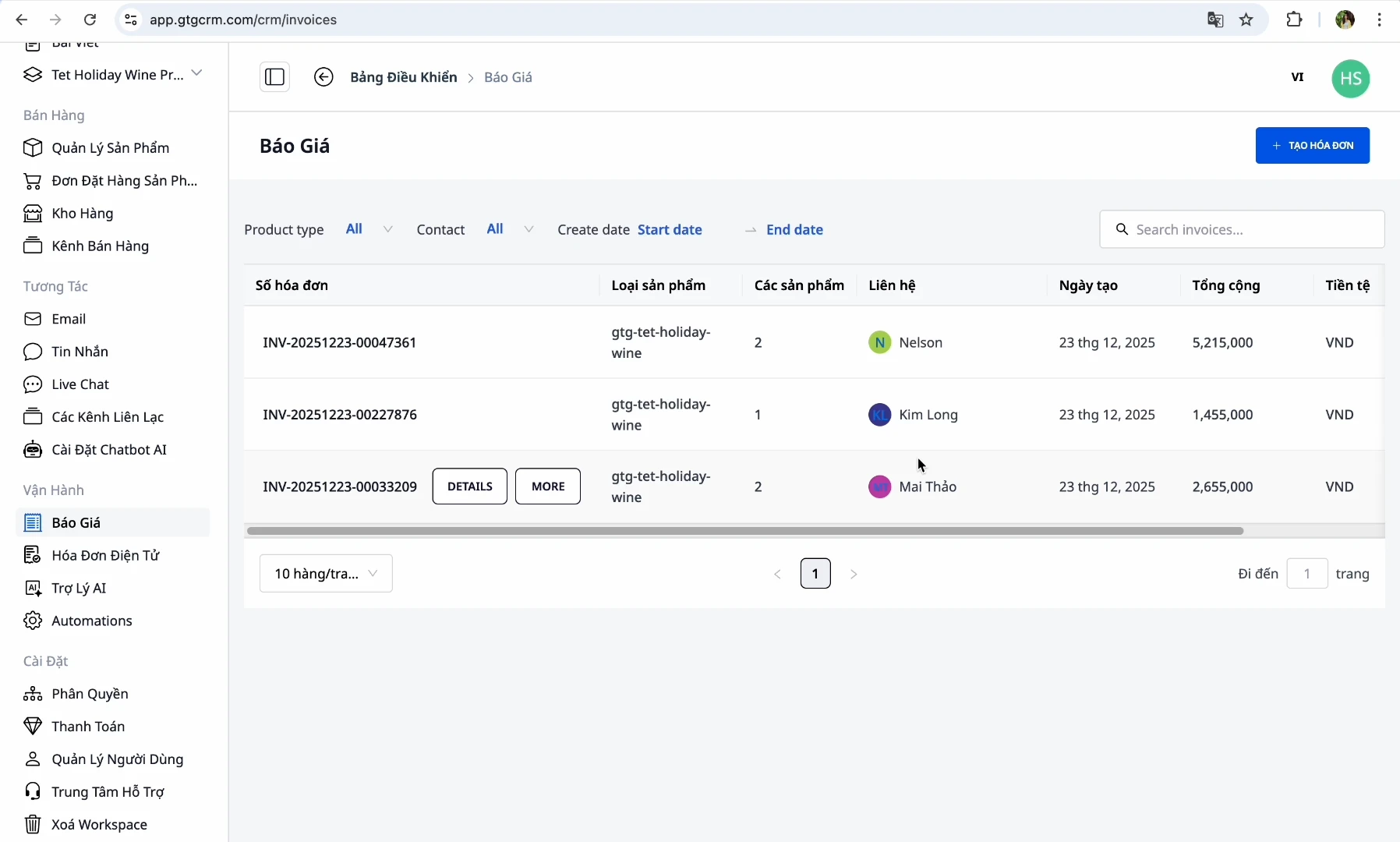Open the Contact filter dropdown
Screen dimensions: 1400x842
(509, 228)
